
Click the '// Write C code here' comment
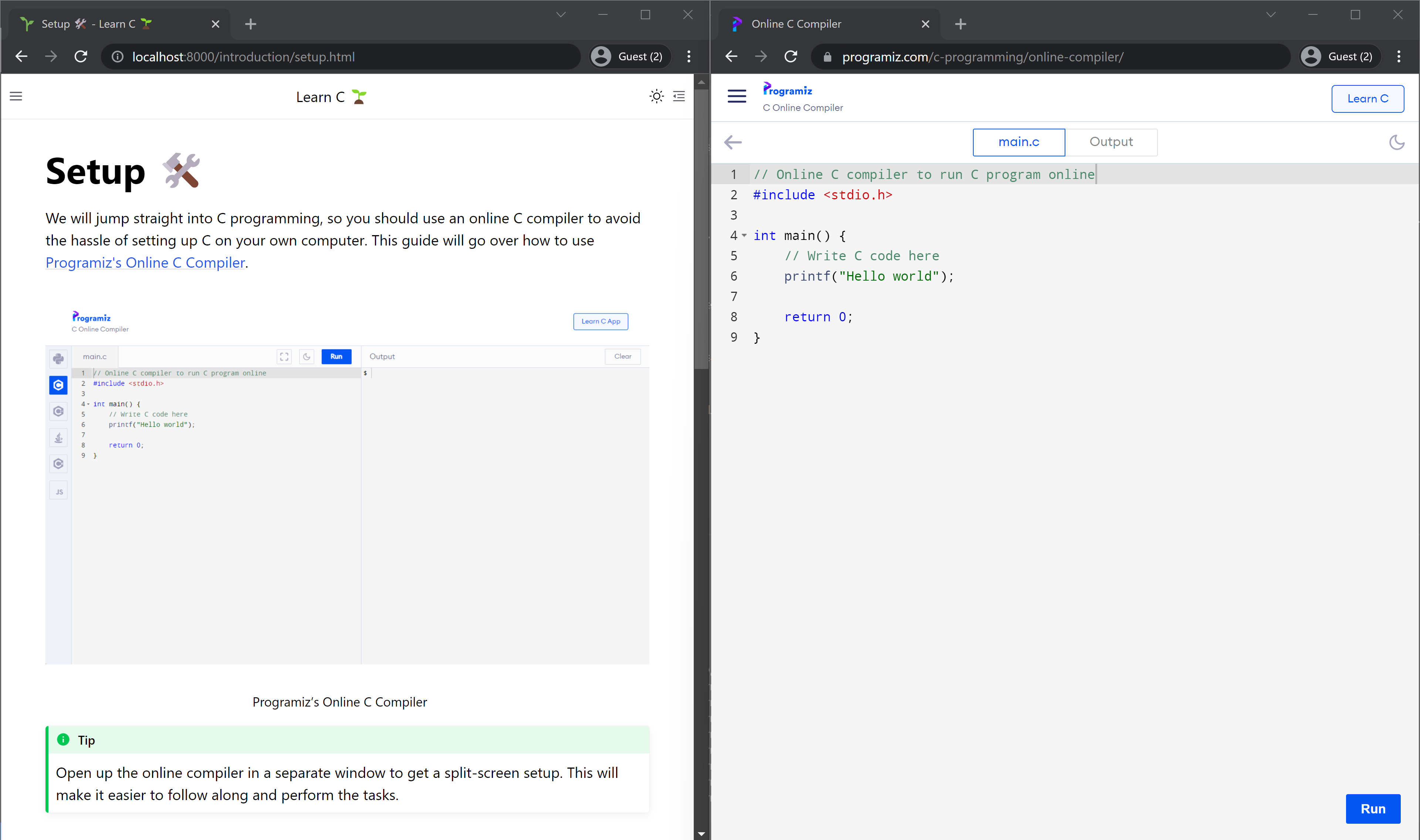click(861, 256)
